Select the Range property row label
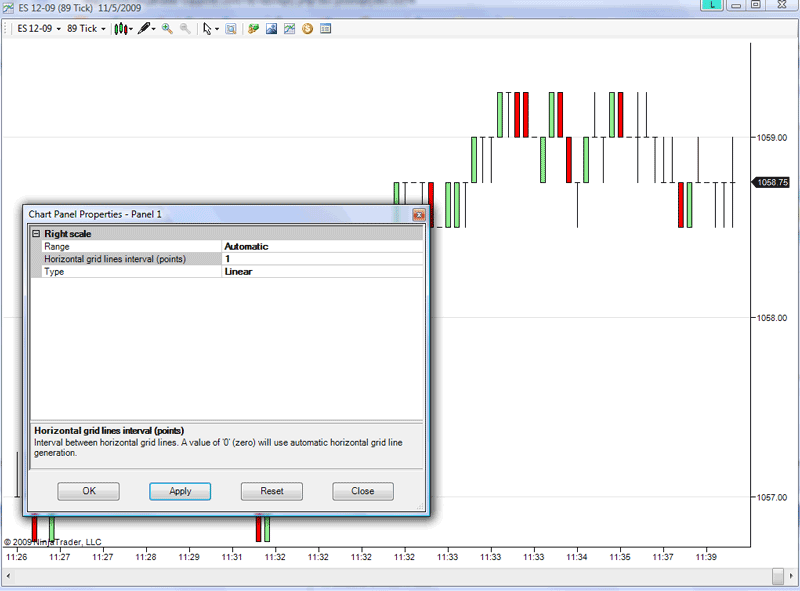Viewport: 800px width, 591px height. pyautogui.click(x=132, y=247)
